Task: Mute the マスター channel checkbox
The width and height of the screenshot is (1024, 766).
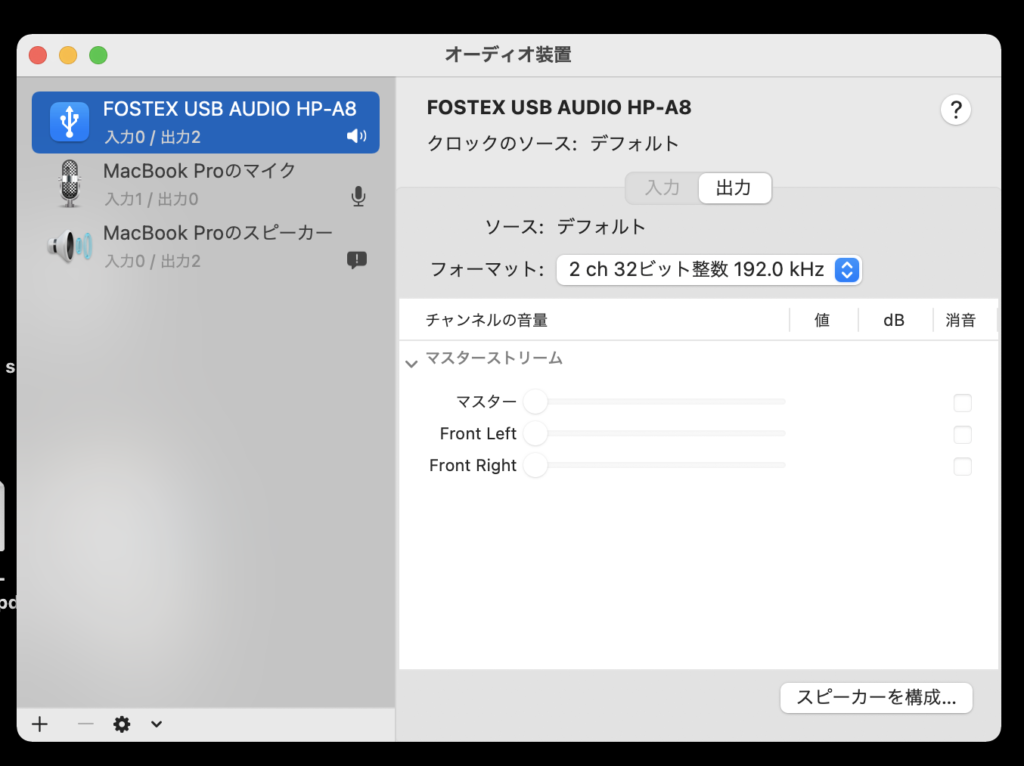Action: point(962,403)
